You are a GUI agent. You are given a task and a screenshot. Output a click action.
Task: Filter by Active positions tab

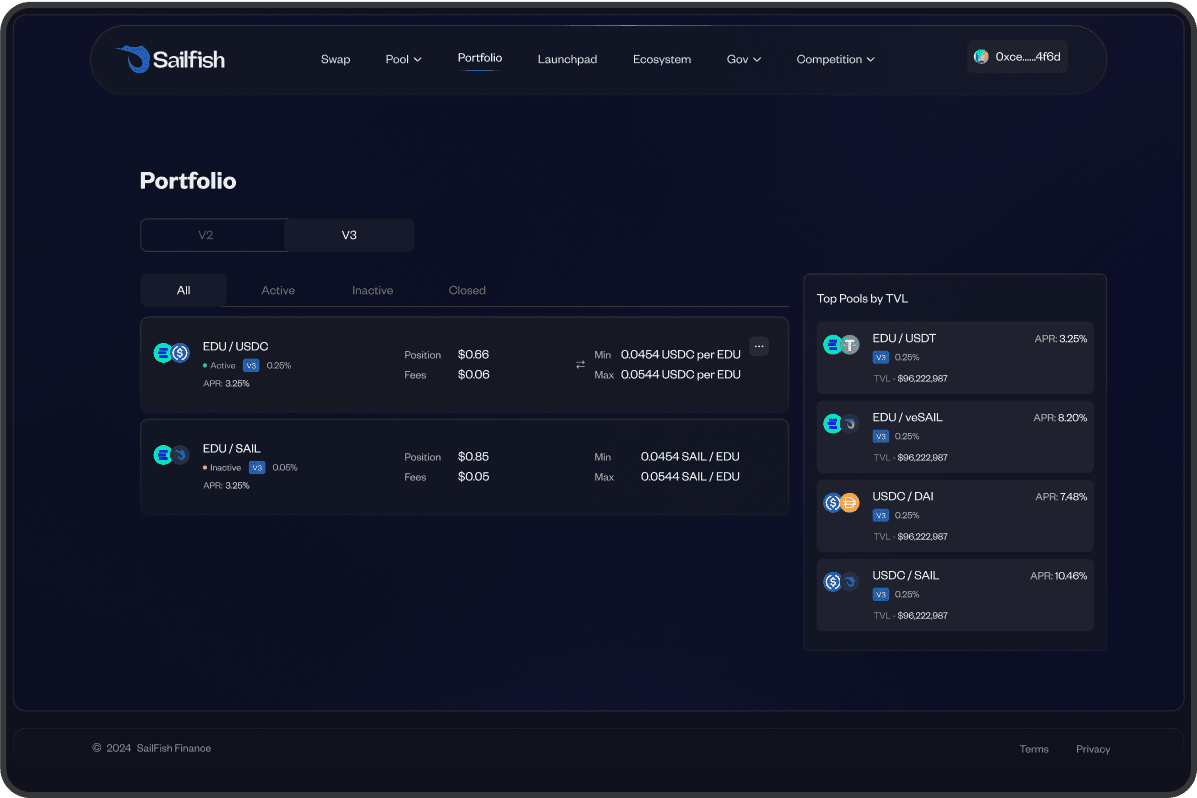click(x=278, y=290)
